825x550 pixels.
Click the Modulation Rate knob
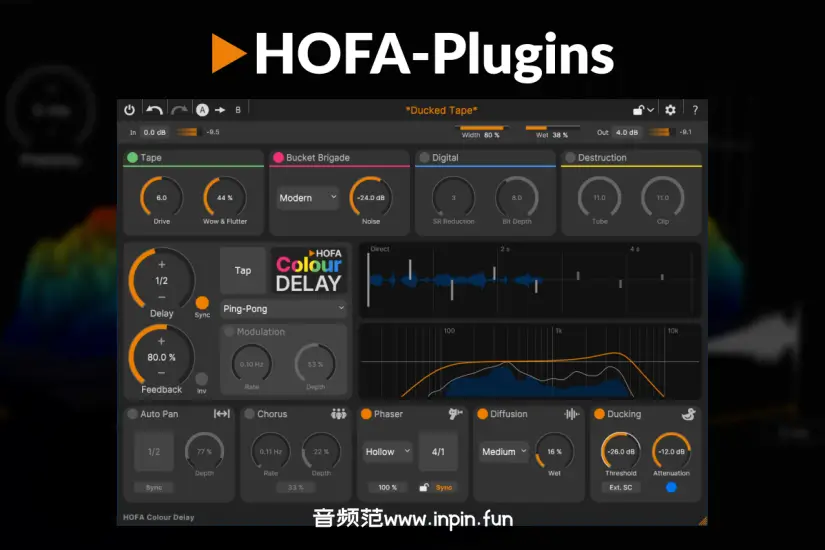(252, 364)
